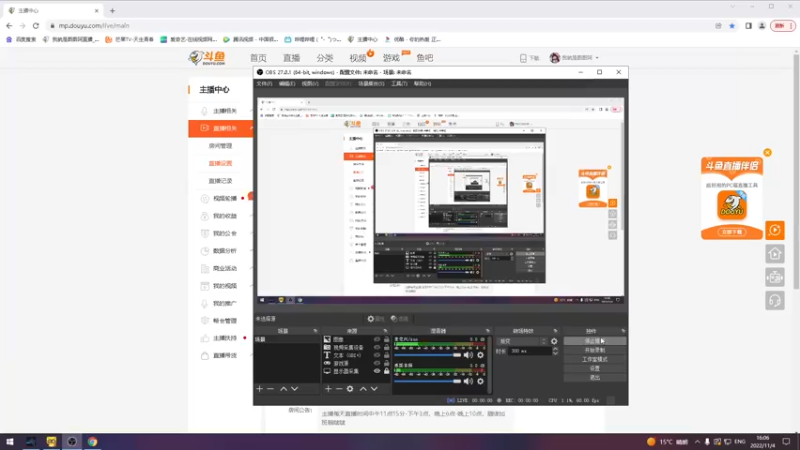The image size is (800, 450).
Task: Add a new source with the plus icon
Action: coord(328,389)
